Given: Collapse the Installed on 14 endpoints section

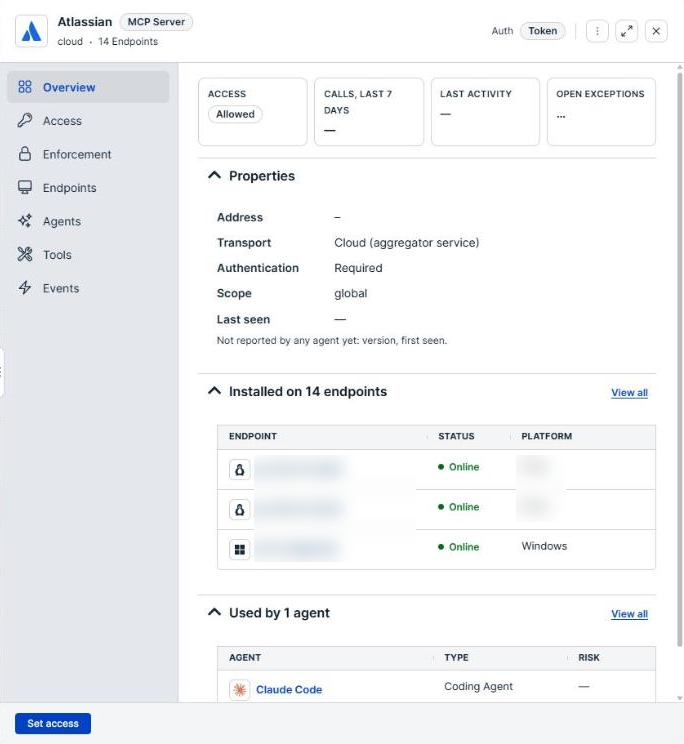Looking at the screenshot, I should pos(214,391).
